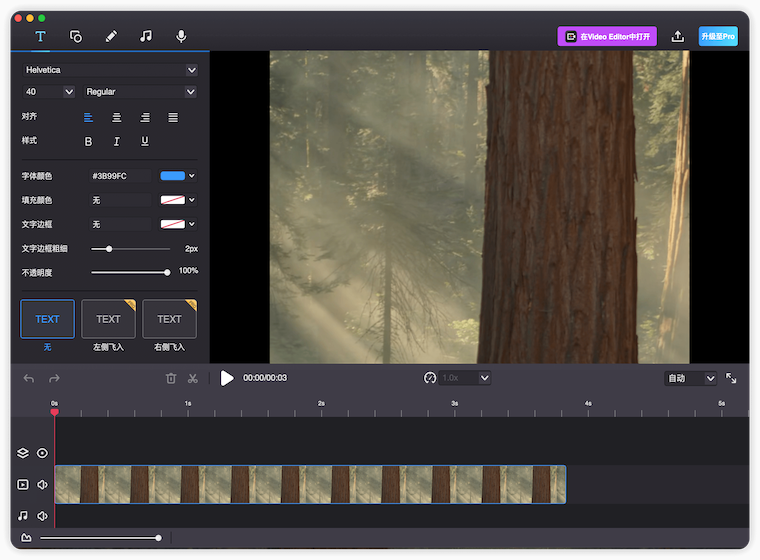Click the scissors cut icon
The height and width of the screenshot is (560, 760).
193,378
